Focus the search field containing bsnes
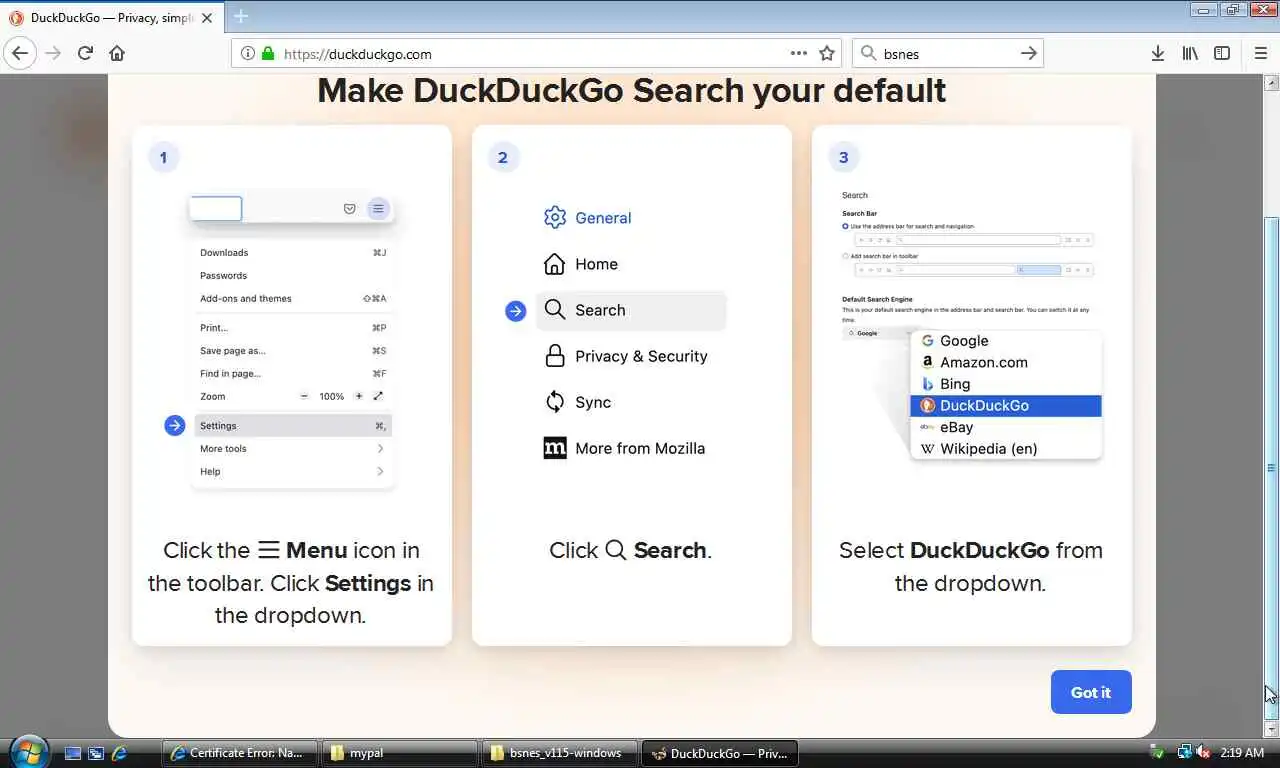Image resolution: width=1280 pixels, height=768 pixels. pyautogui.click(x=948, y=54)
